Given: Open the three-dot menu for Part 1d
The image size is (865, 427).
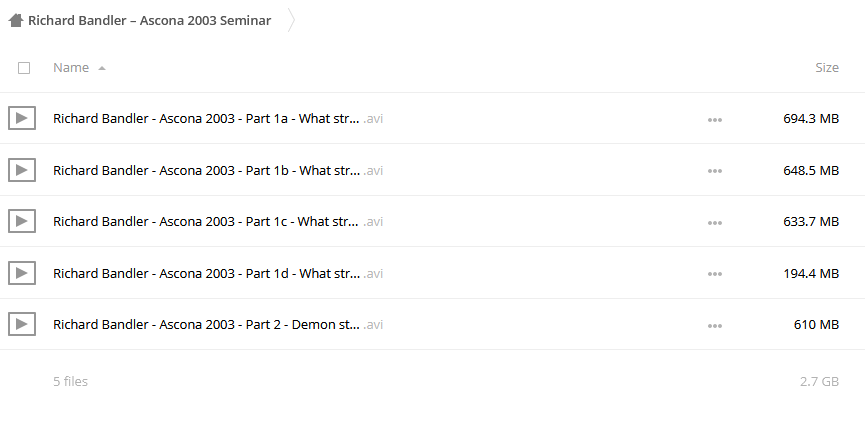Looking at the screenshot, I should (x=714, y=274).
